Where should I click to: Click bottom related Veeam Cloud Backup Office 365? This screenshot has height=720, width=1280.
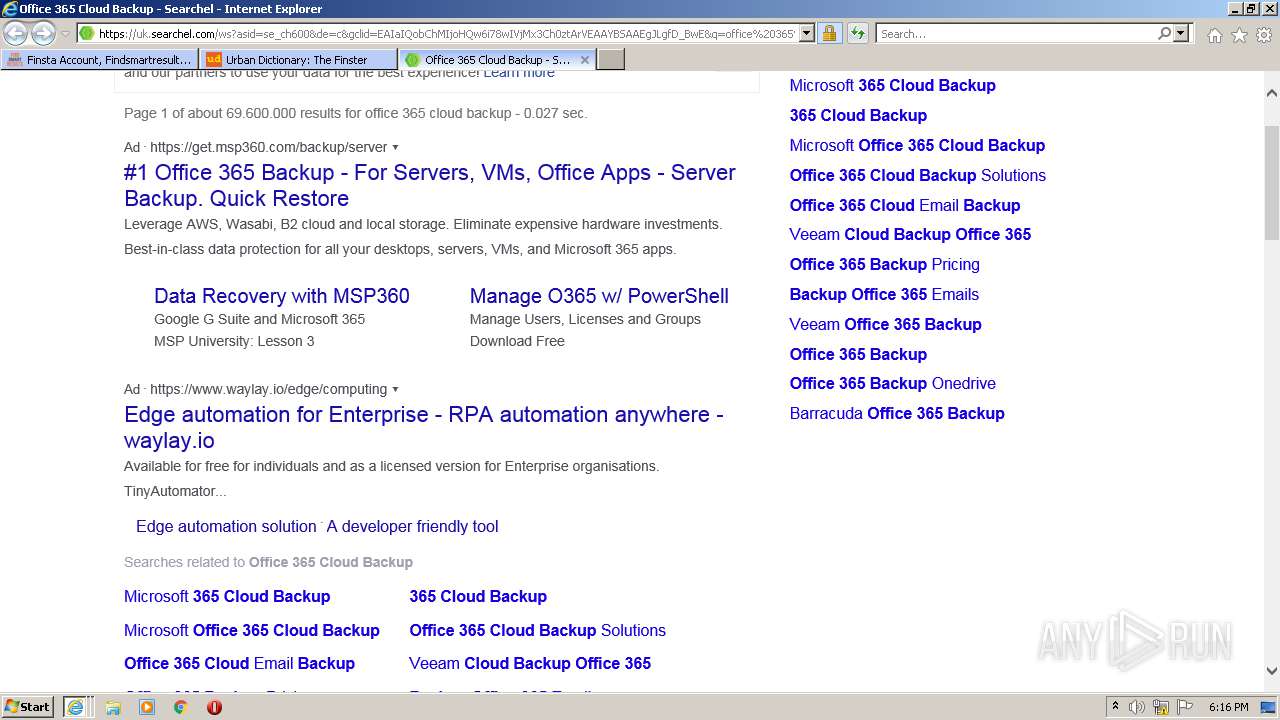(530, 663)
